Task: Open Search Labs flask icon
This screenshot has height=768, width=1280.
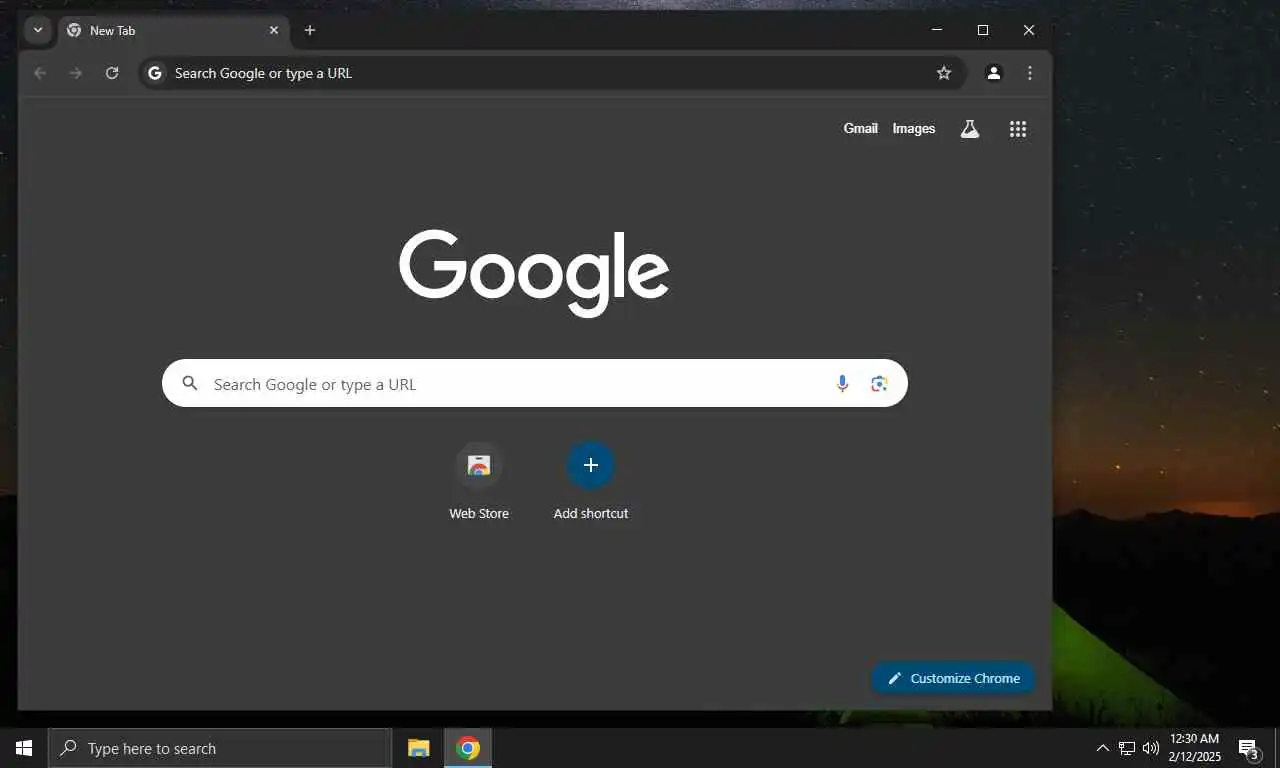Action: (969, 129)
